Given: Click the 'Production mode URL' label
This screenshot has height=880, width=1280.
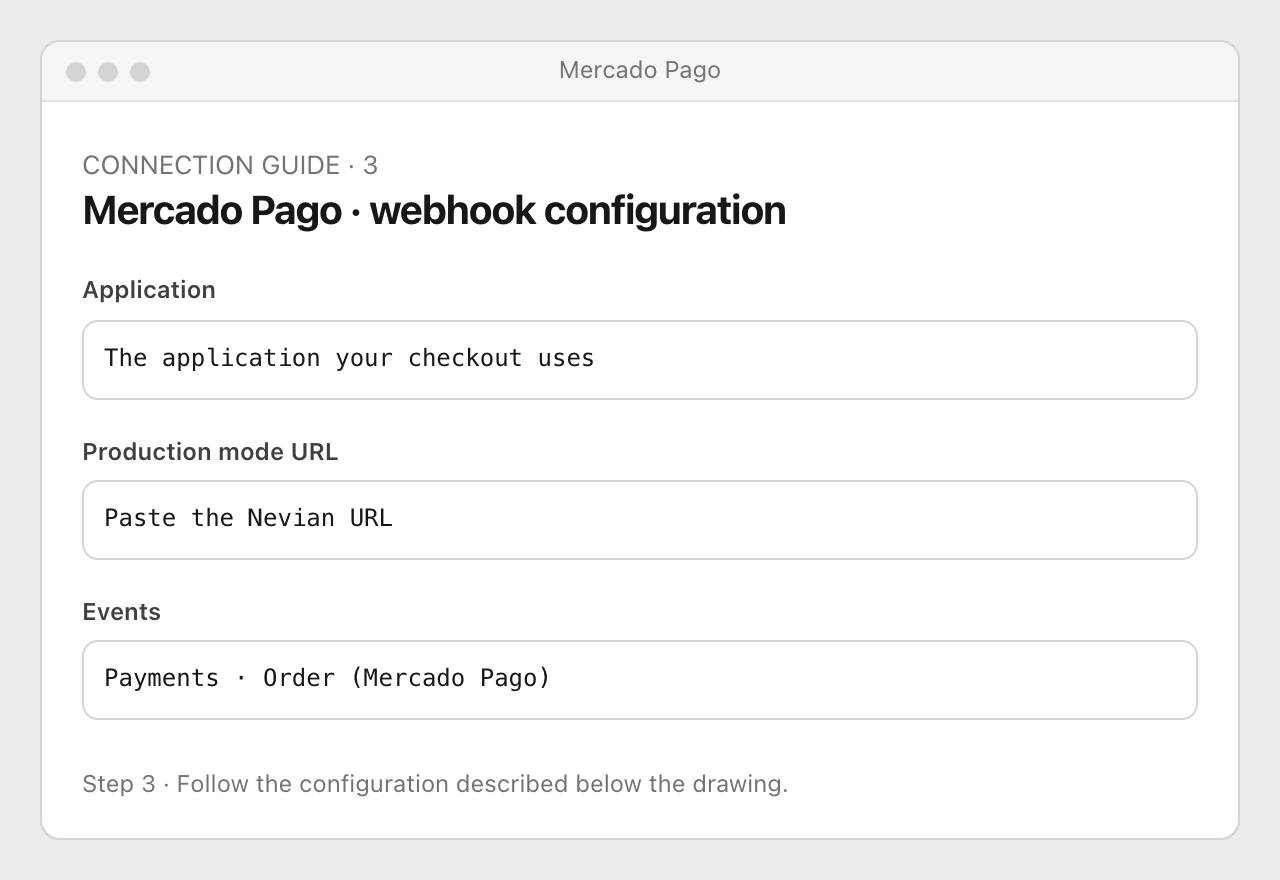Looking at the screenshot, I should coord(210,452).
